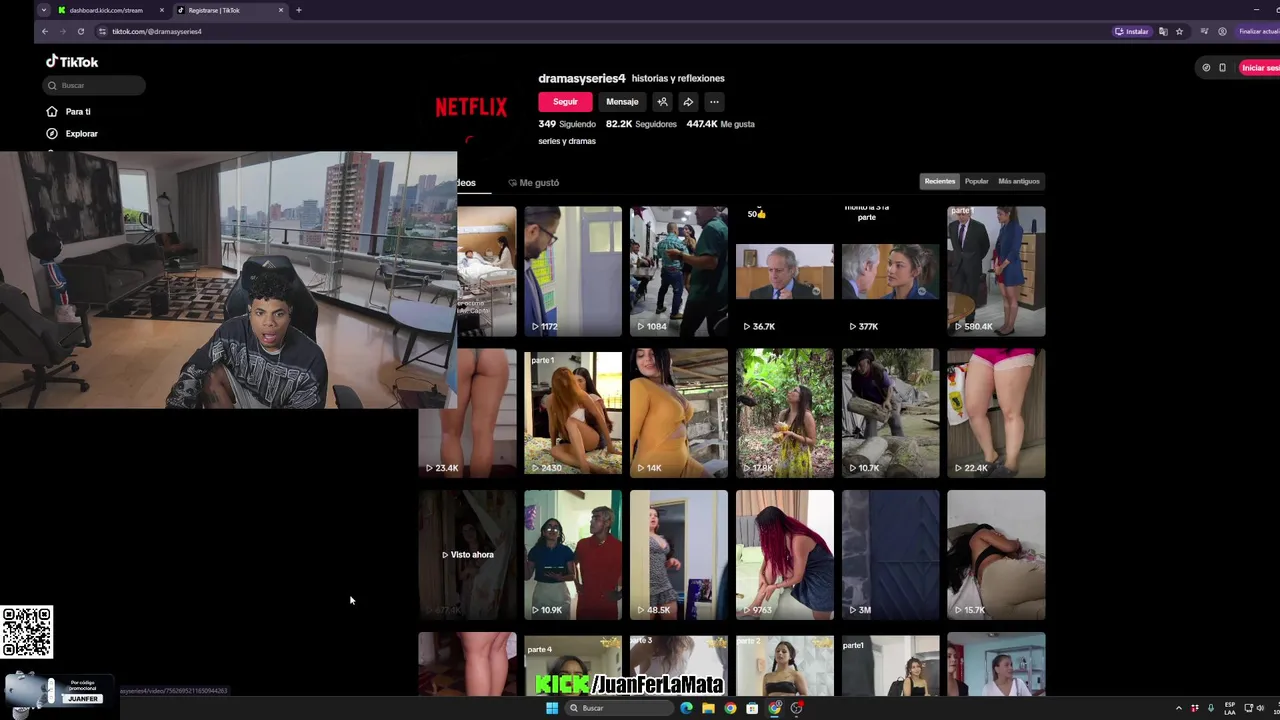Open the media control icon in toolbar

click(x=1204, y=31)
